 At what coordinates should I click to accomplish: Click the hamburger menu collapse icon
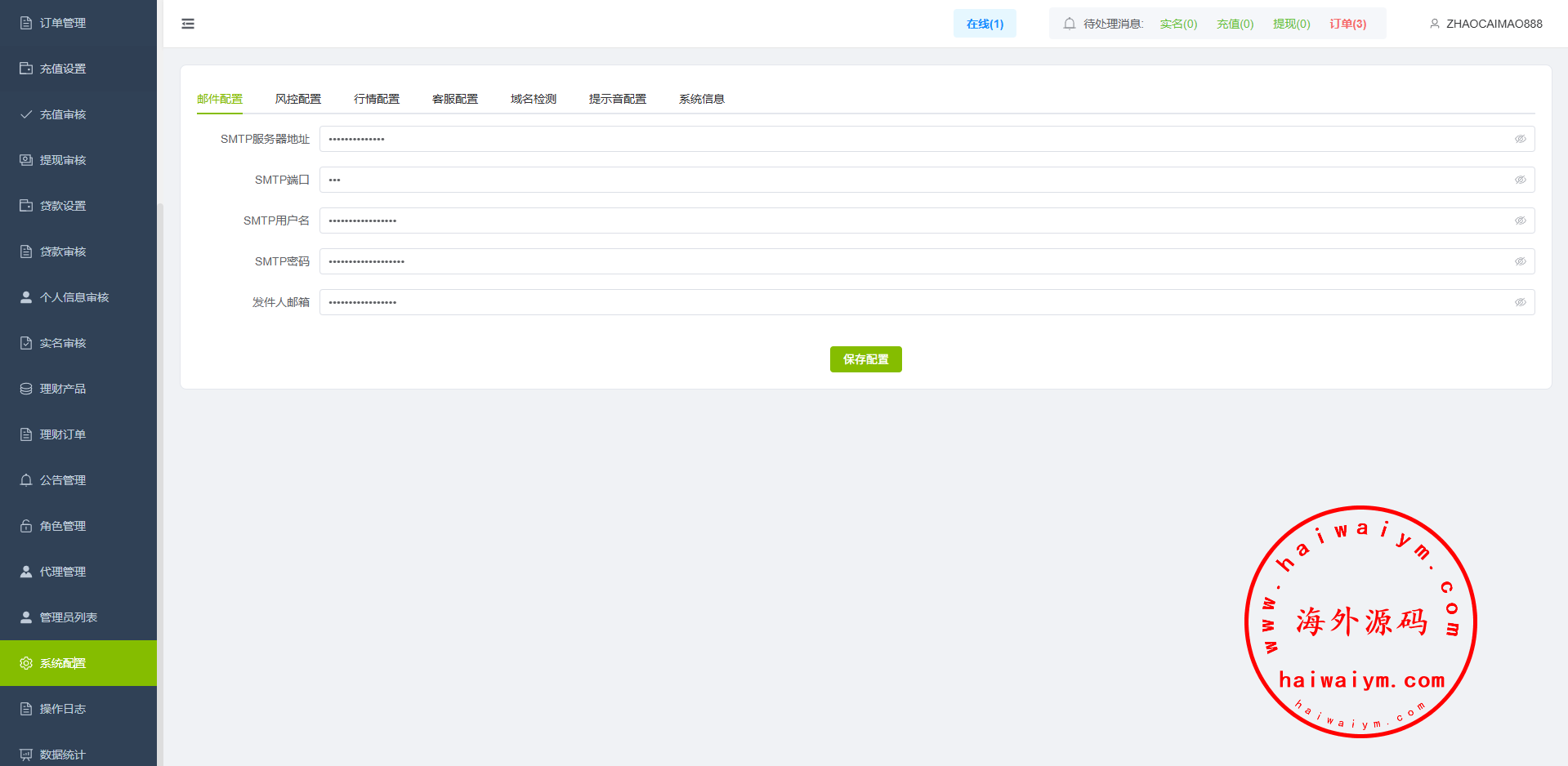(188, 24)
